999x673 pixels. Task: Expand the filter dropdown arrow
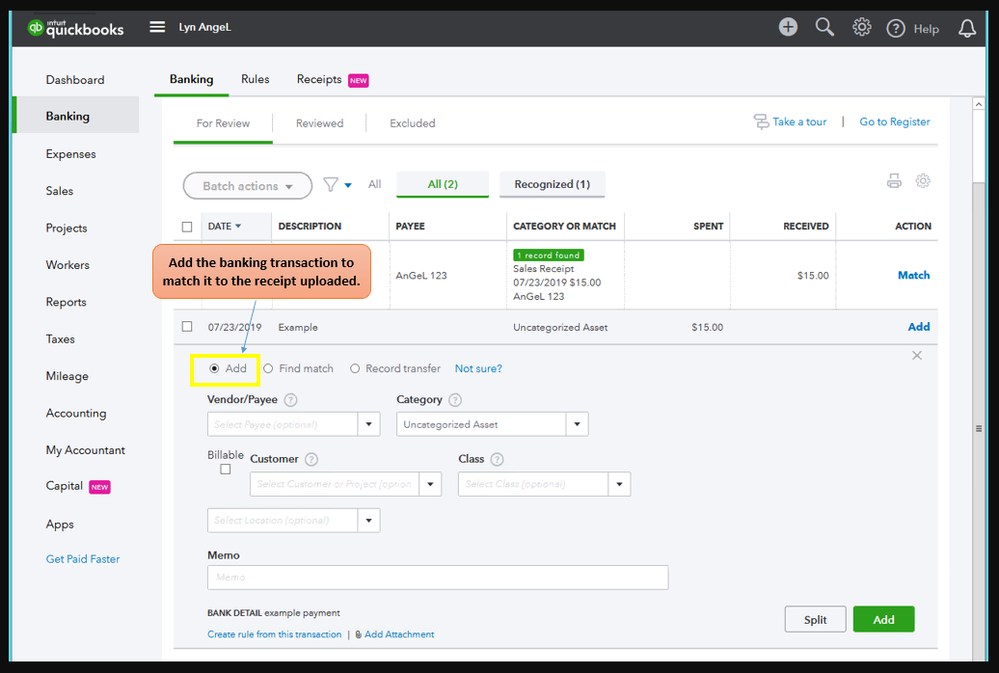[x=348, y=185]
